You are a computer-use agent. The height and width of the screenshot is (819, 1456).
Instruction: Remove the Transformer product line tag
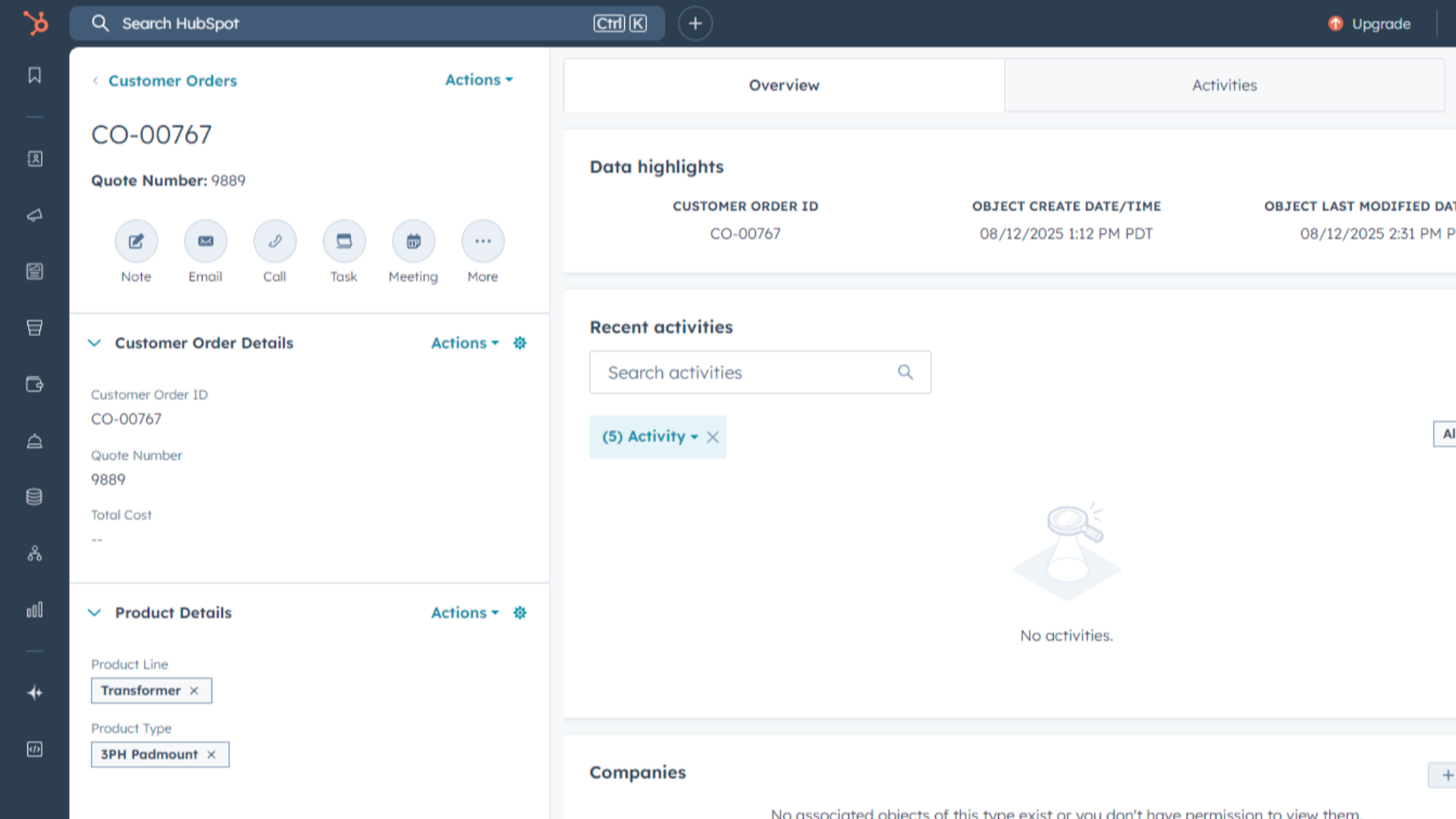[x=194, y=691]
